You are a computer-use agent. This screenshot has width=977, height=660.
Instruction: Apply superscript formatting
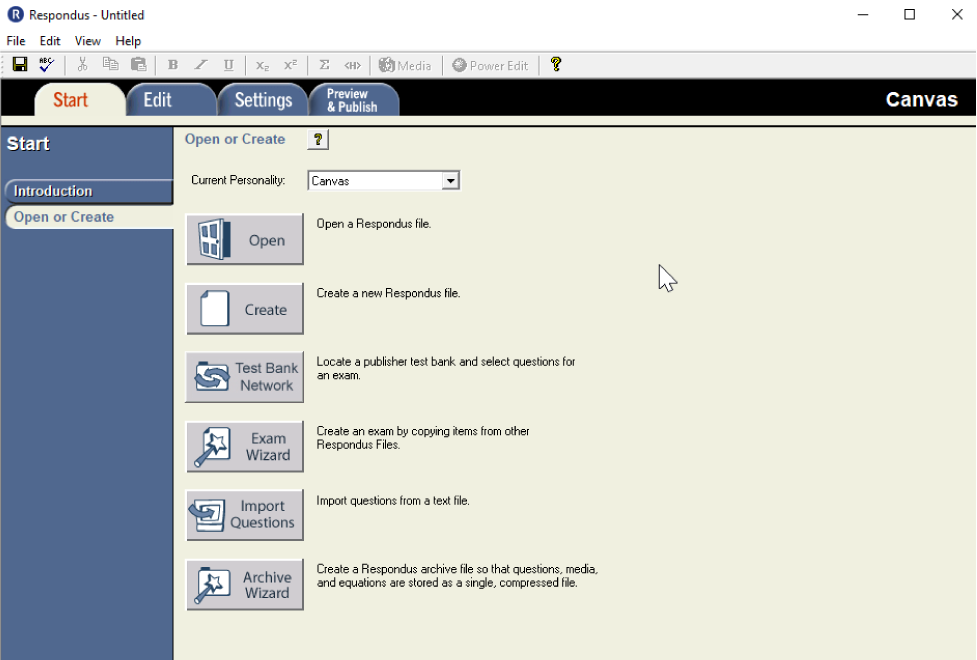pos(290,65)
